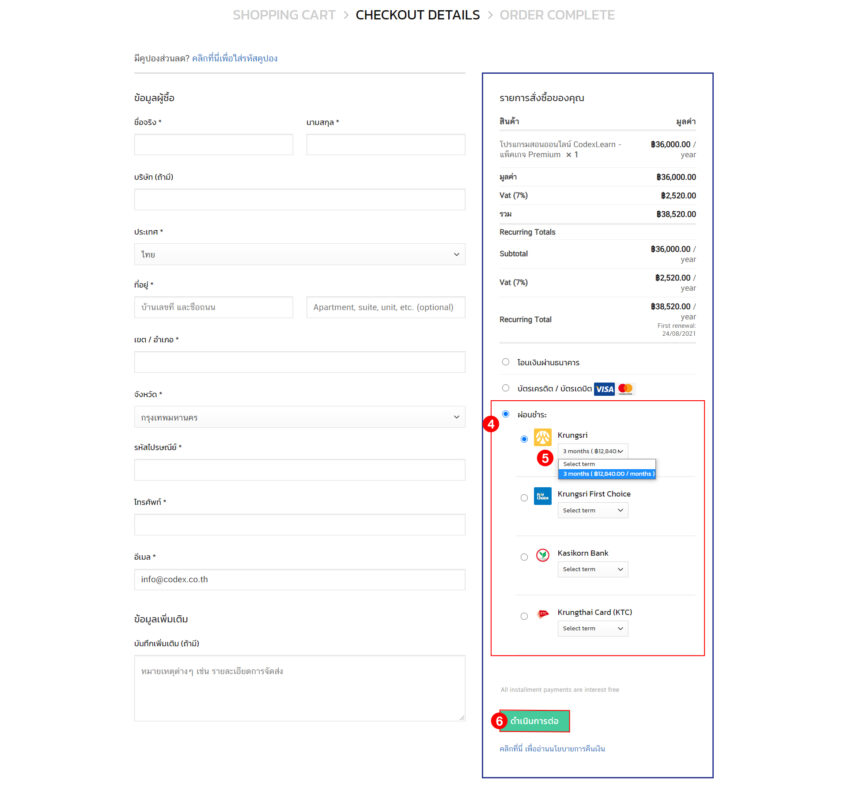Pick the 'Select term' list entry

580,464
